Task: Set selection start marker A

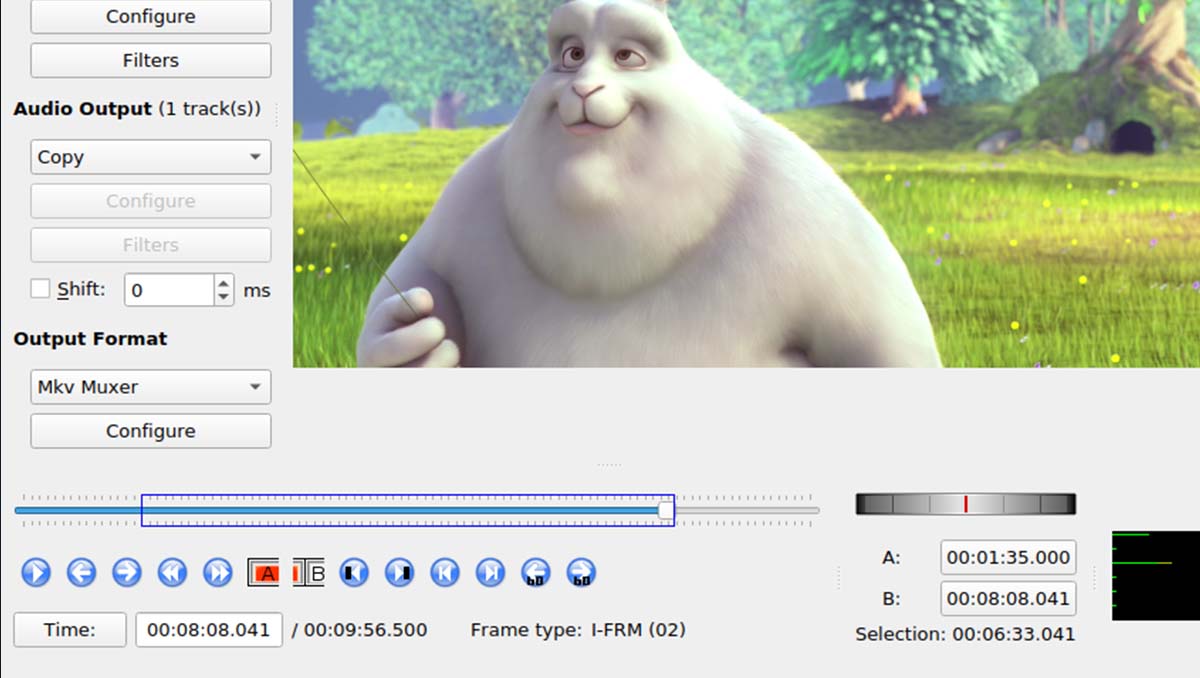Action: [263, 573]
